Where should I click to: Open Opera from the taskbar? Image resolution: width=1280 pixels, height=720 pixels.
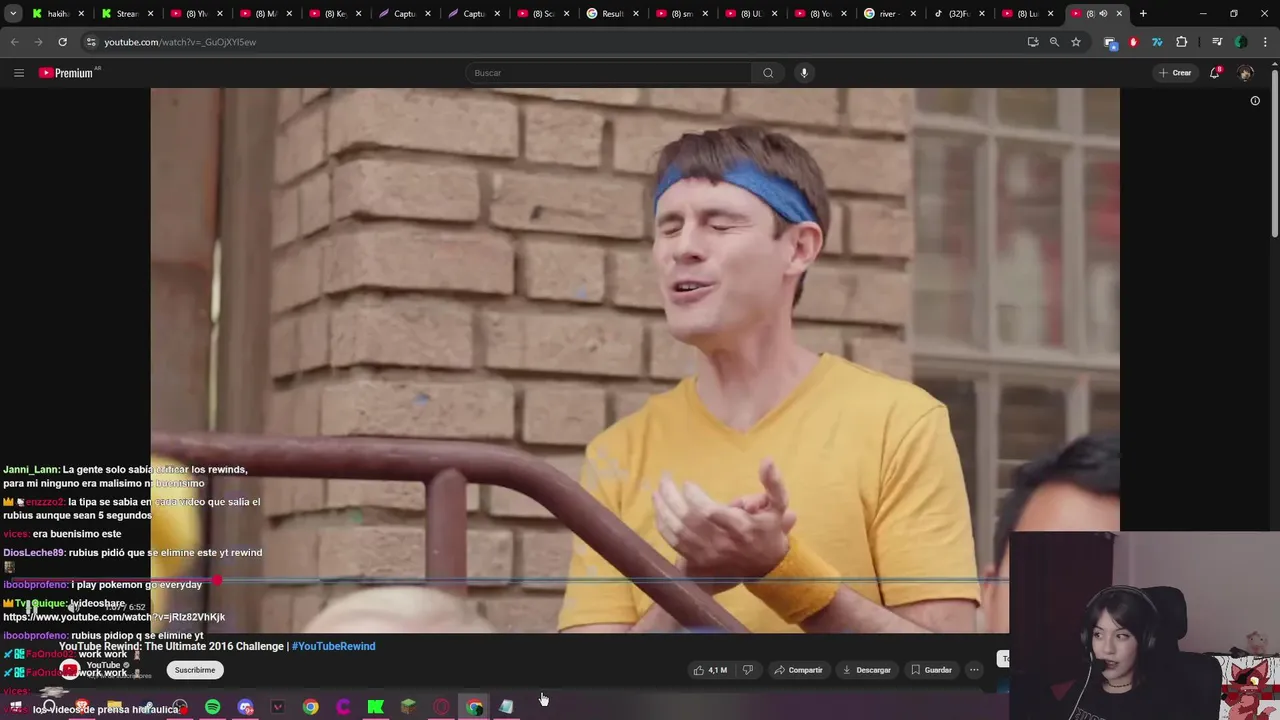[441, 707]
